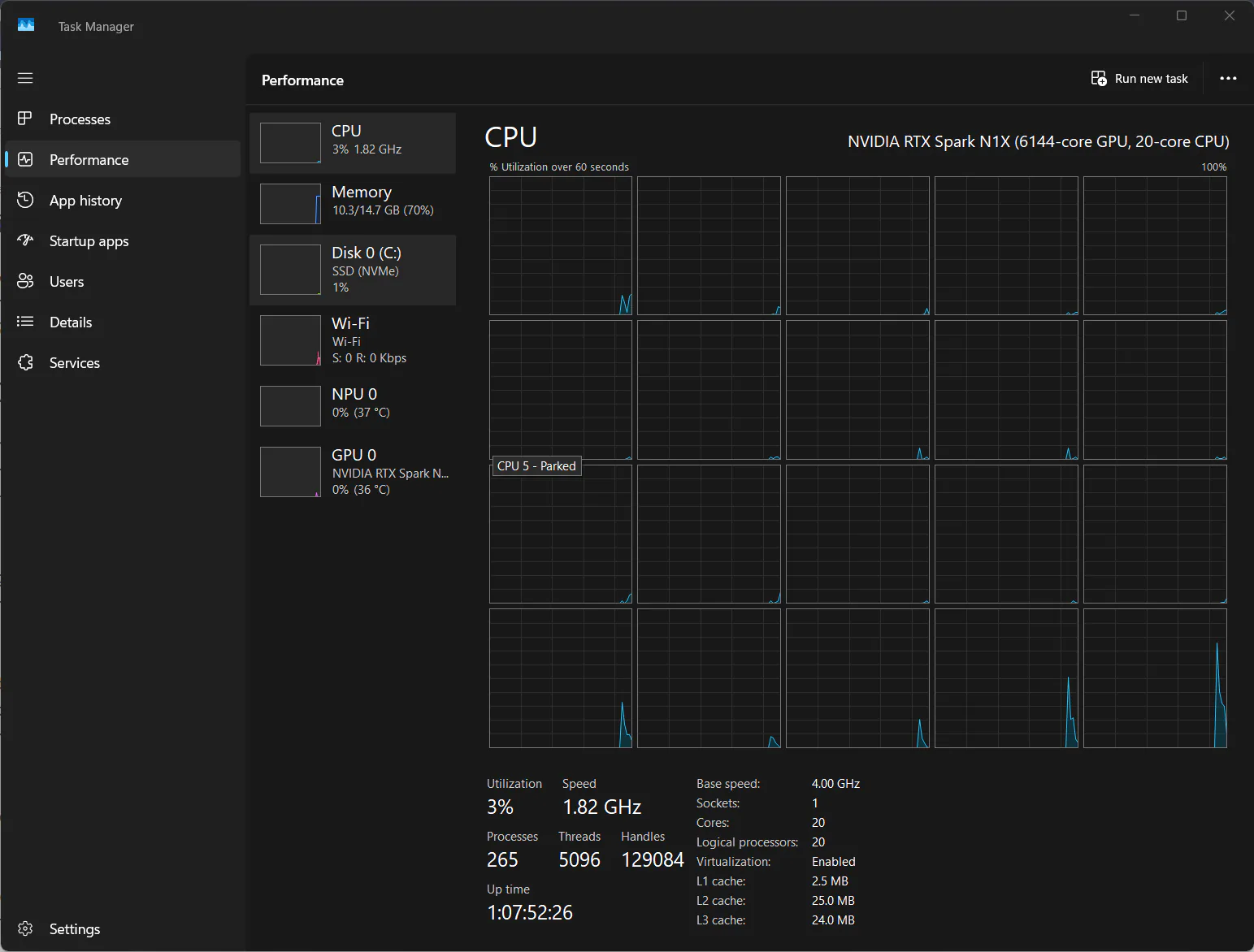Click the Services gear icon in the sidebar
This screenshot has height=952, width=1254.
25,362
